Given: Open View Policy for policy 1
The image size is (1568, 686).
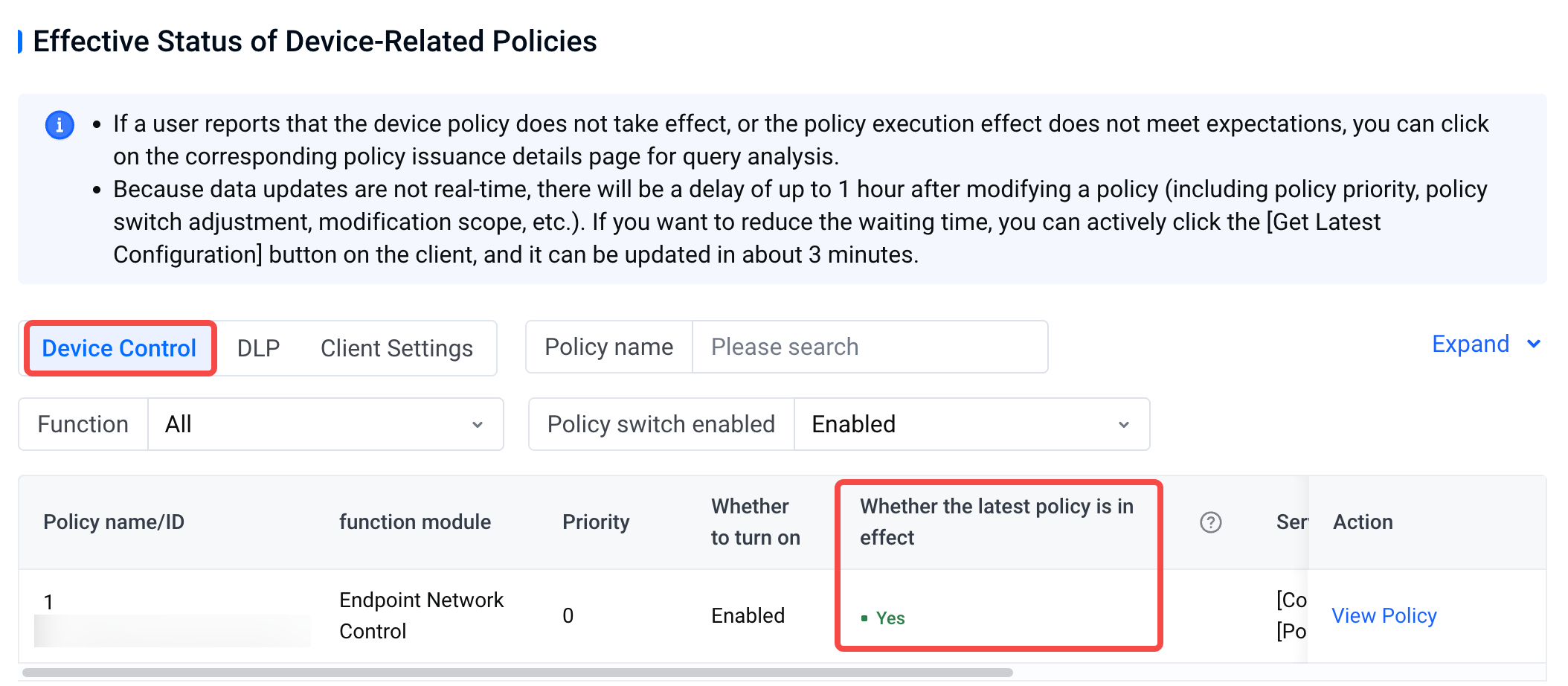Looking at the screenshot, I should [x=1384, y=616].
